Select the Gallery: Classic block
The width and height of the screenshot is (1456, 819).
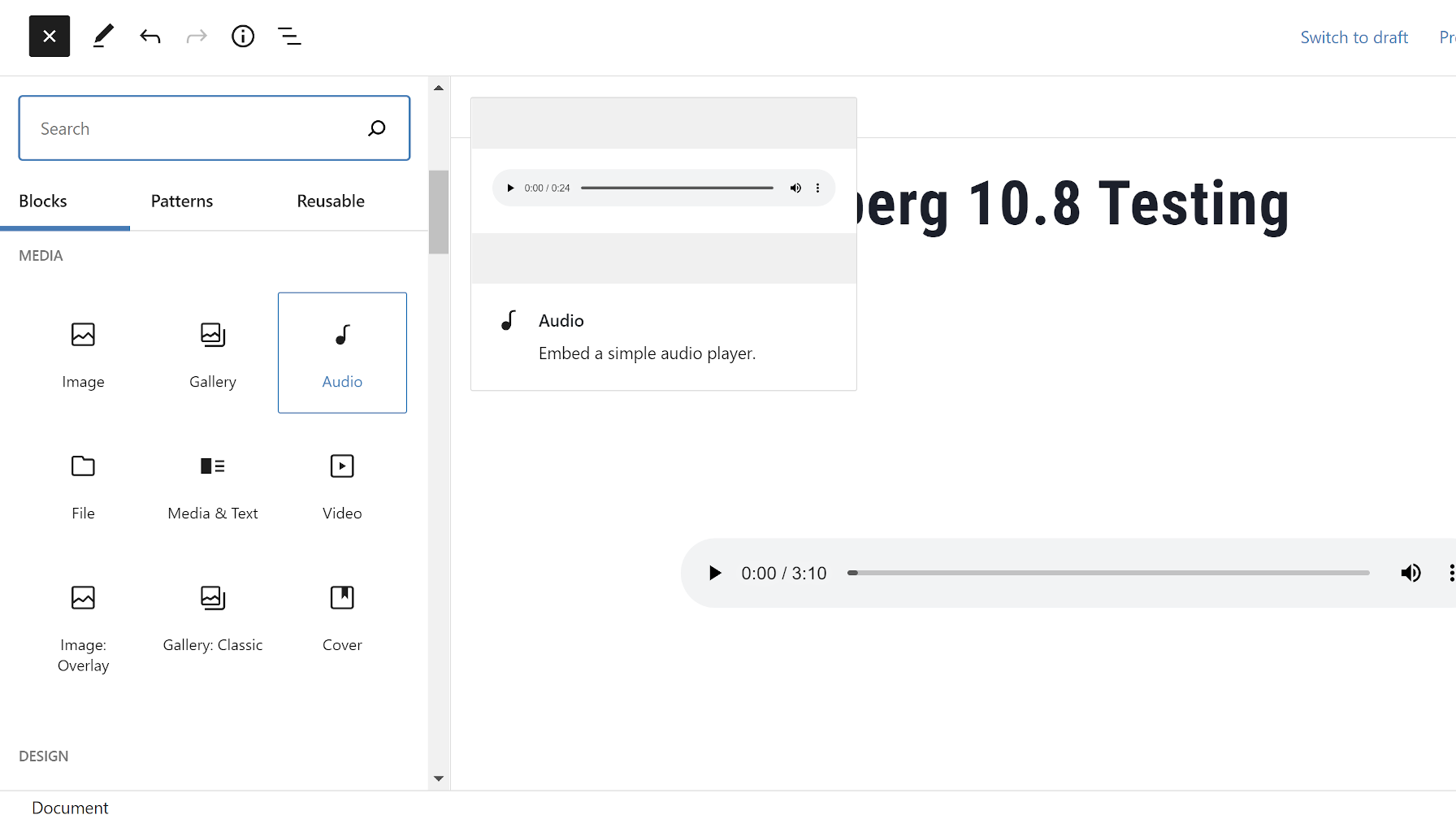point(212,617)
